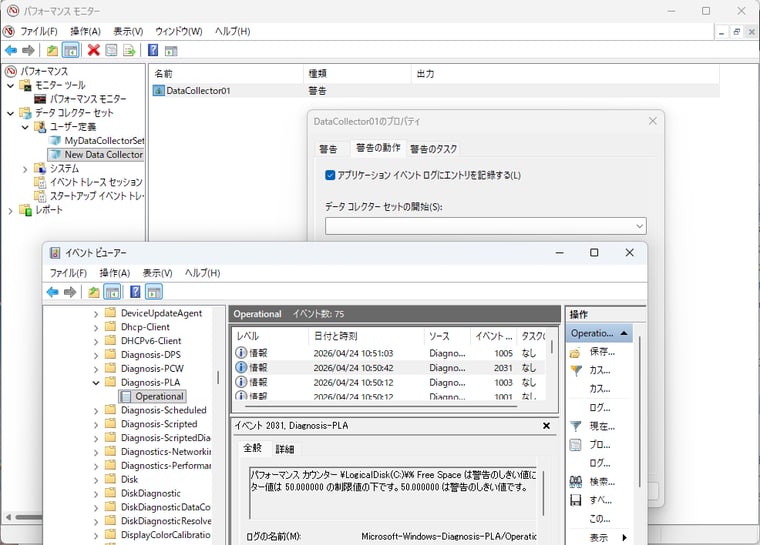
Task: Expand the システム tree node
Action: click(25, 169)
